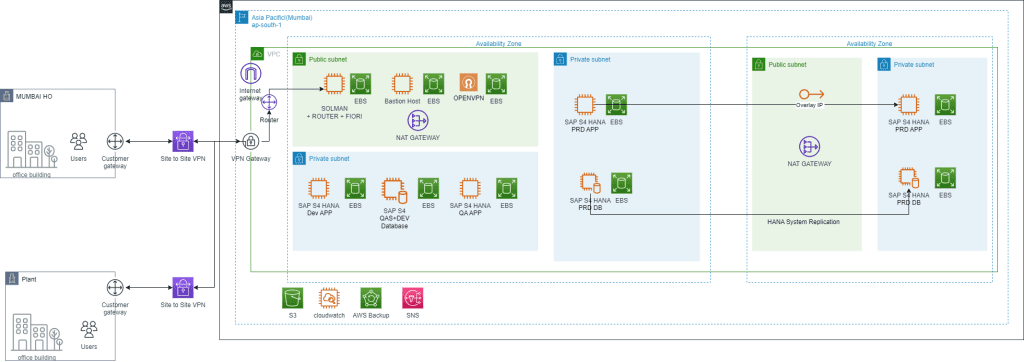The height and width of the screenshot is (362, 1024).
Task: Select the SAP S4 HANA Dev APP instance
Action: [319, 188]
